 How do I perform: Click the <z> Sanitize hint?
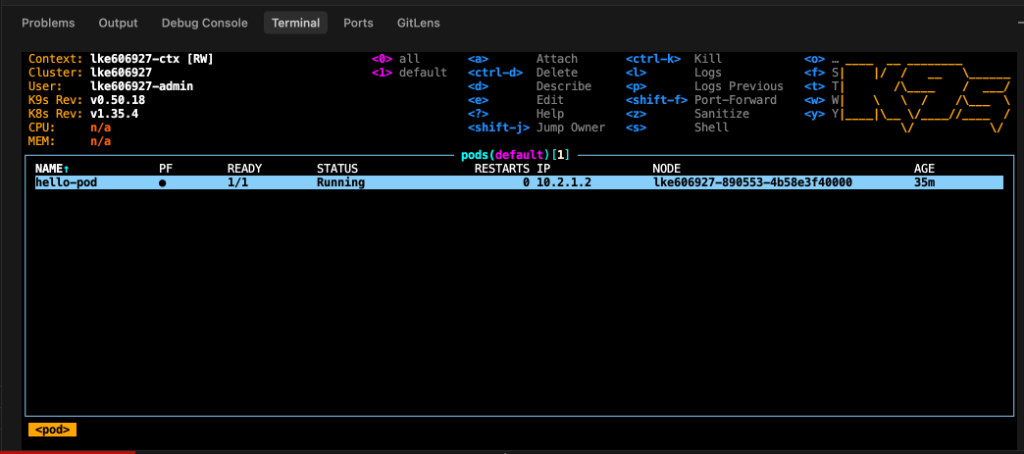click(688, 114)
